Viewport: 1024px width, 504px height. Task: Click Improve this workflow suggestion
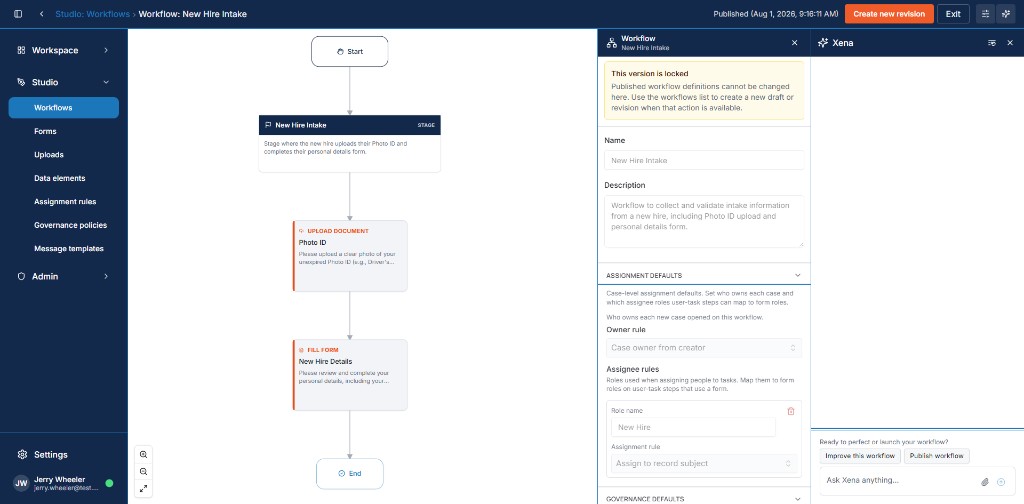click(x=860, y=456)
